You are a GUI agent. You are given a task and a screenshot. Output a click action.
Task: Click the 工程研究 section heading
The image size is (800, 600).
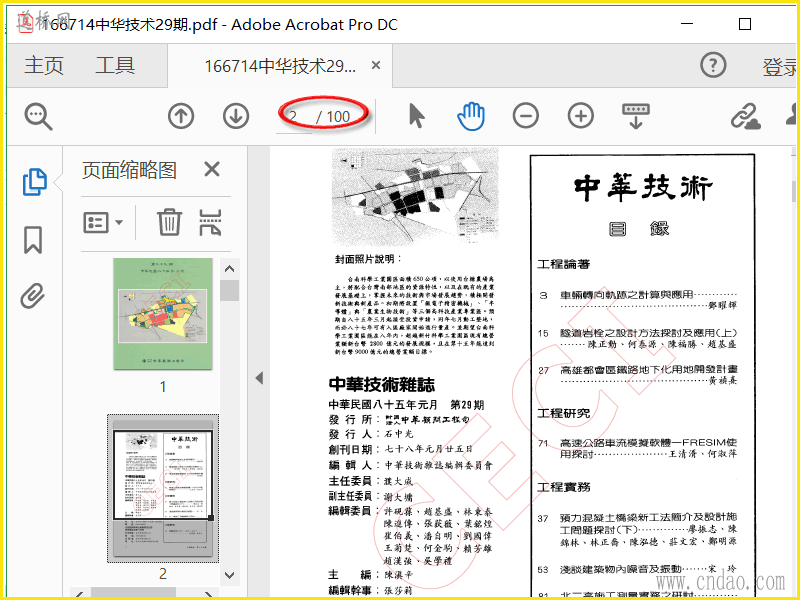[564, 413]
